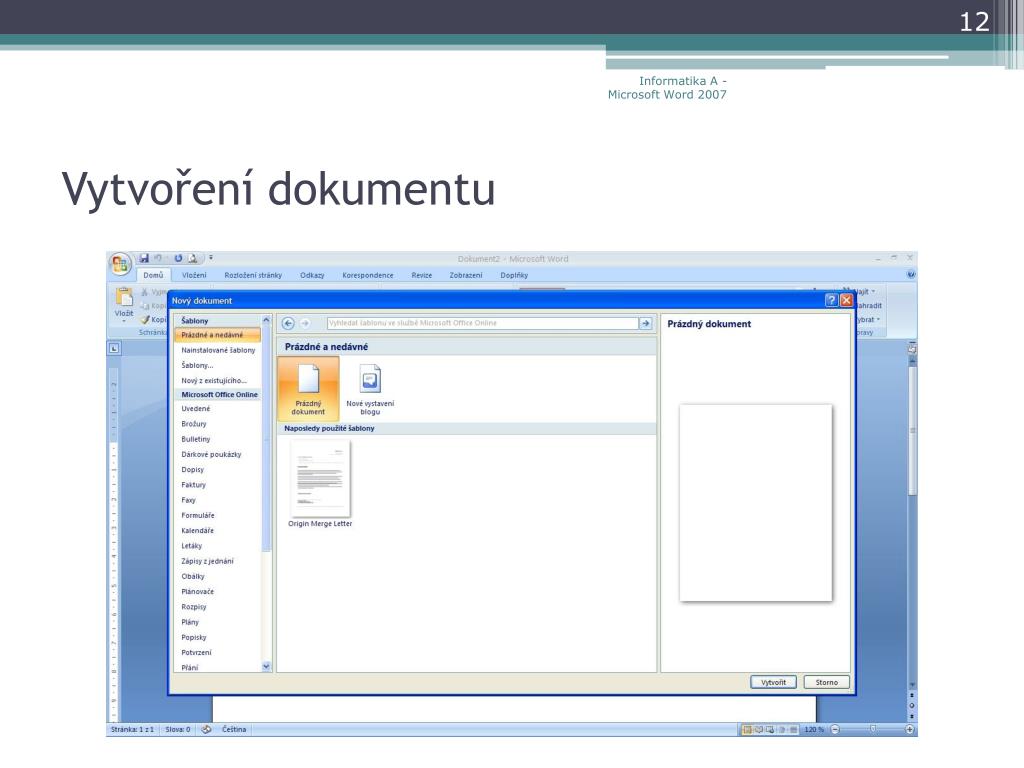This screenshot has width=1024, height=768.
Task: Click the Nový dokument help question icon
Action: [831, 300]
